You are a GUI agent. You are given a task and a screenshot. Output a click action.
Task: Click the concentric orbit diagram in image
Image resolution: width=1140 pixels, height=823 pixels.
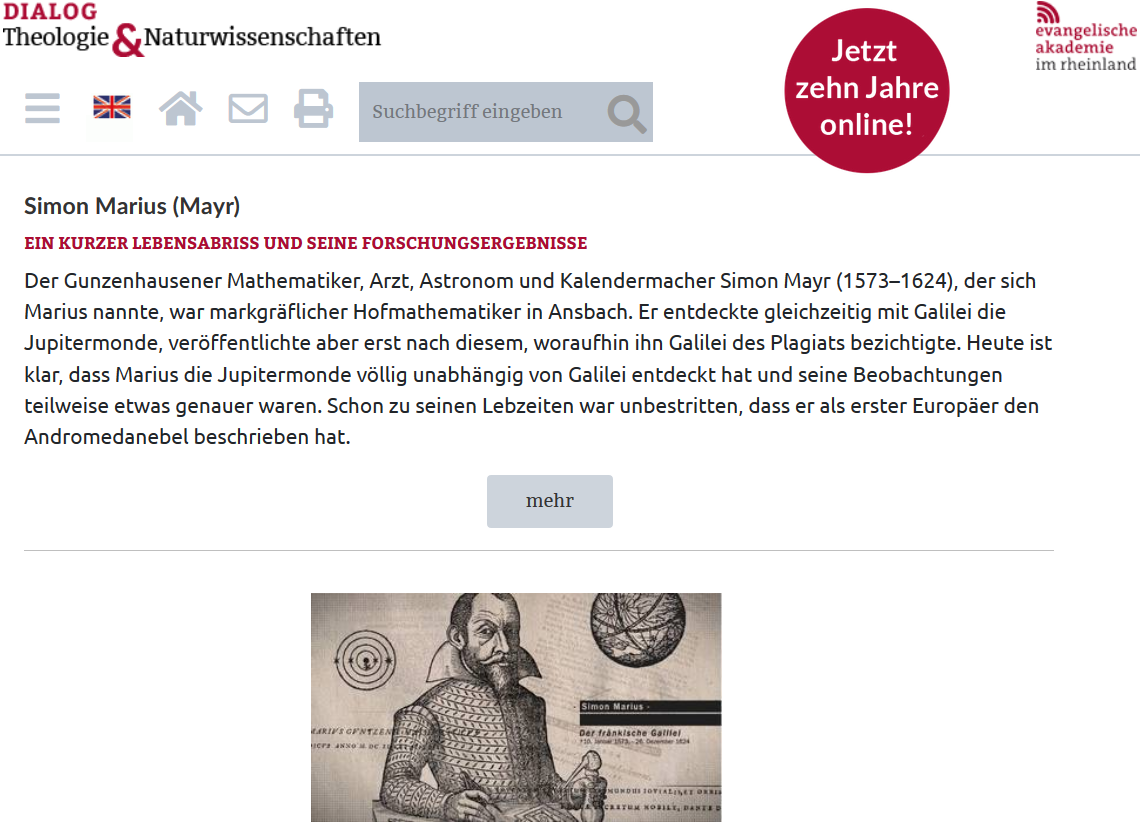366,660
